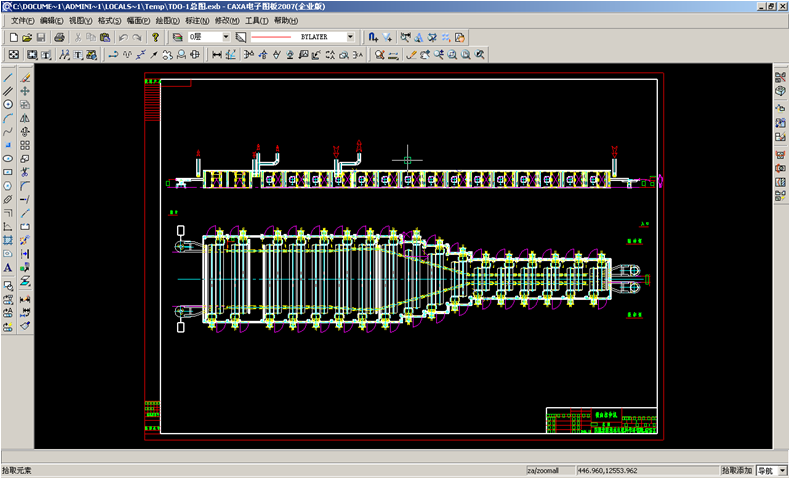This screenshot has height=479, width=790.
Task: Expand the BYLAYER line type dropdown
Action: click(x=350, y=37)
